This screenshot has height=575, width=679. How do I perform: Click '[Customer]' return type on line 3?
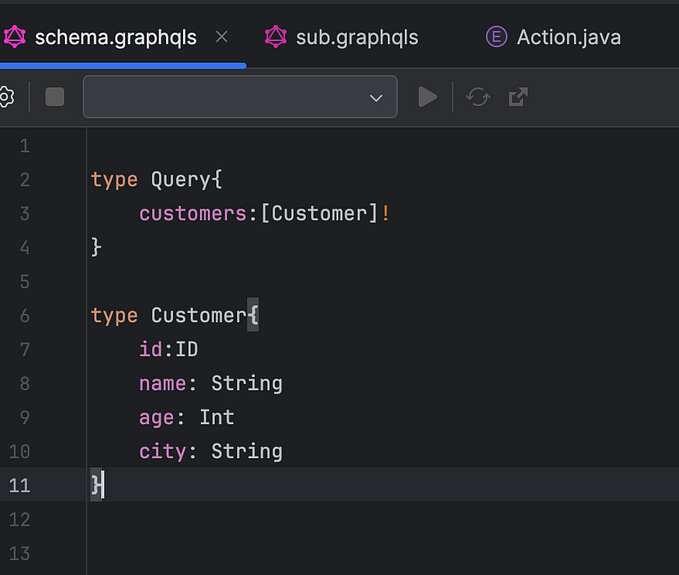(x=320, y=214)
